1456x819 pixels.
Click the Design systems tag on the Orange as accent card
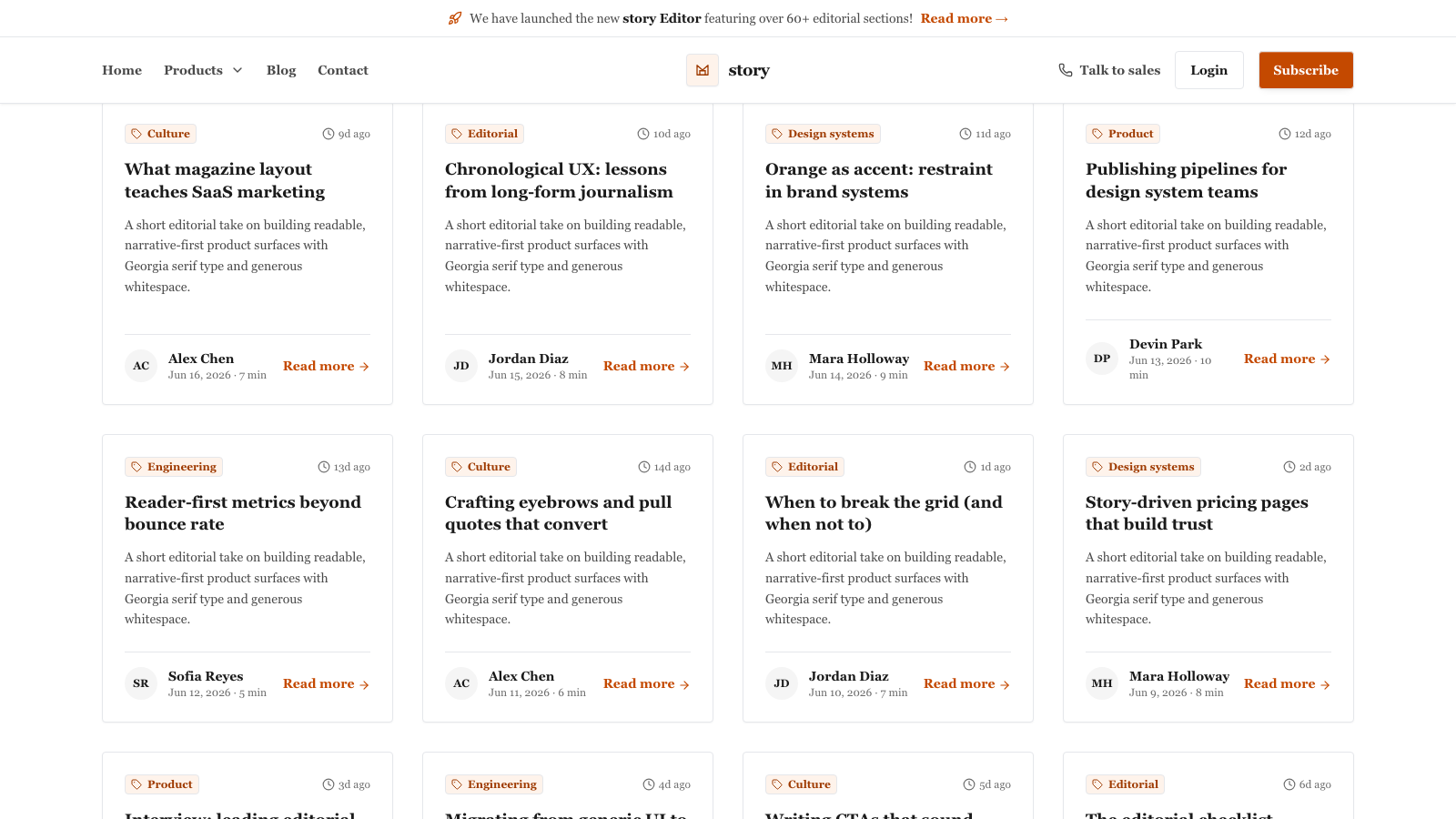823,134
